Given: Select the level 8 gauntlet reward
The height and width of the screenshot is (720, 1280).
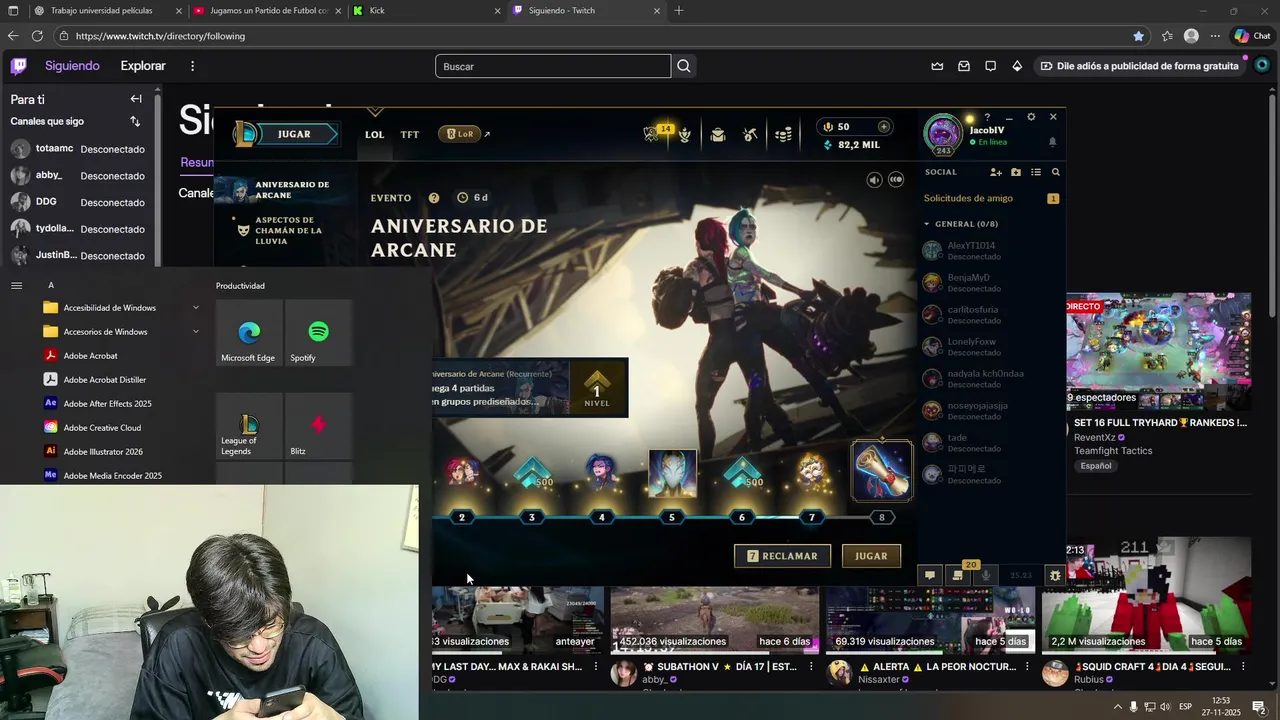Looking at the screenshot, I should (881, 470).
